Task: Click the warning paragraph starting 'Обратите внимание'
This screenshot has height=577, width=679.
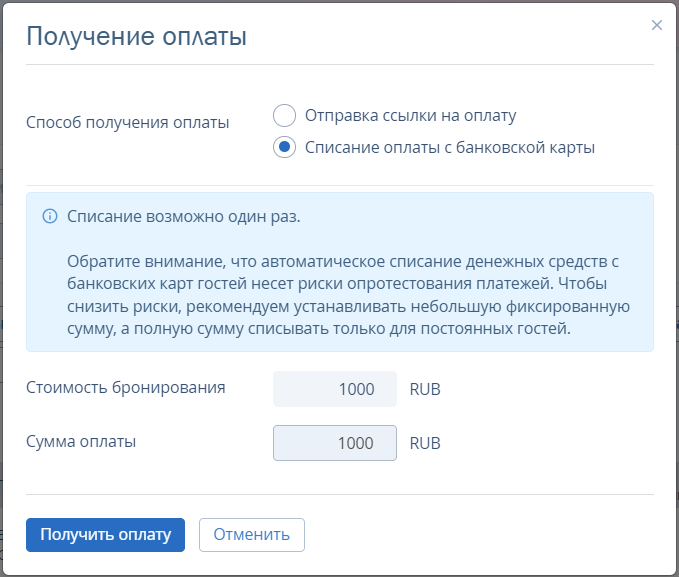Action: click(348, 295)
